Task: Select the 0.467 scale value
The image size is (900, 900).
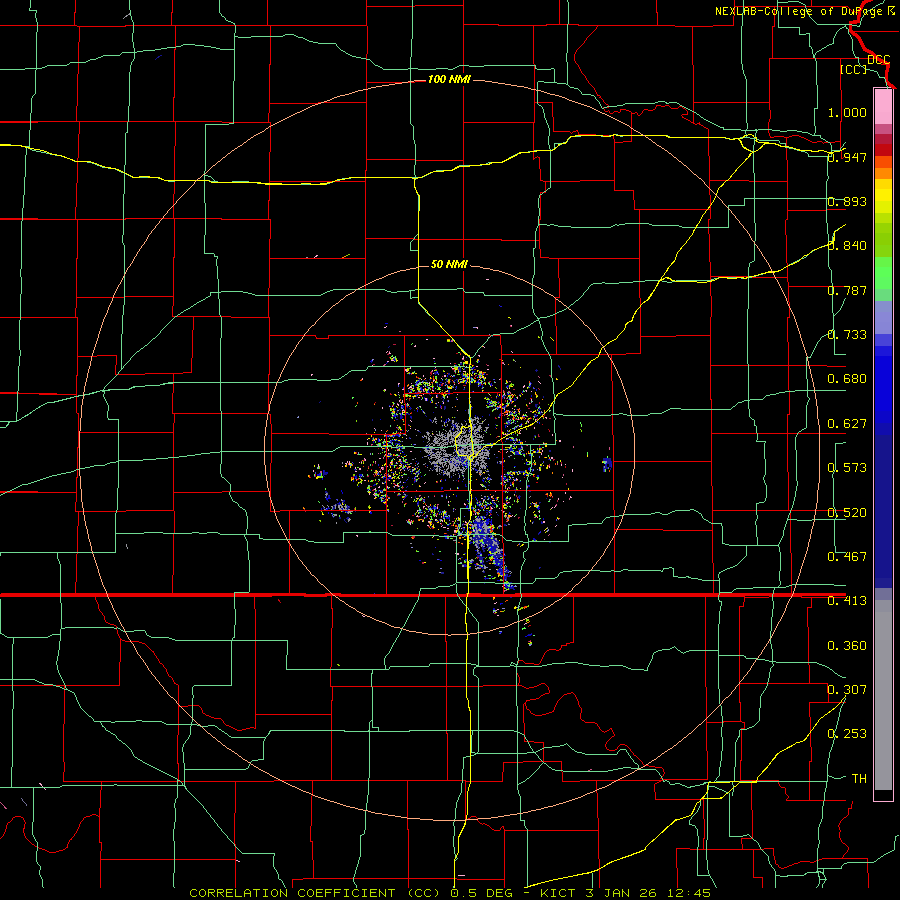Action: pos(847,557)
